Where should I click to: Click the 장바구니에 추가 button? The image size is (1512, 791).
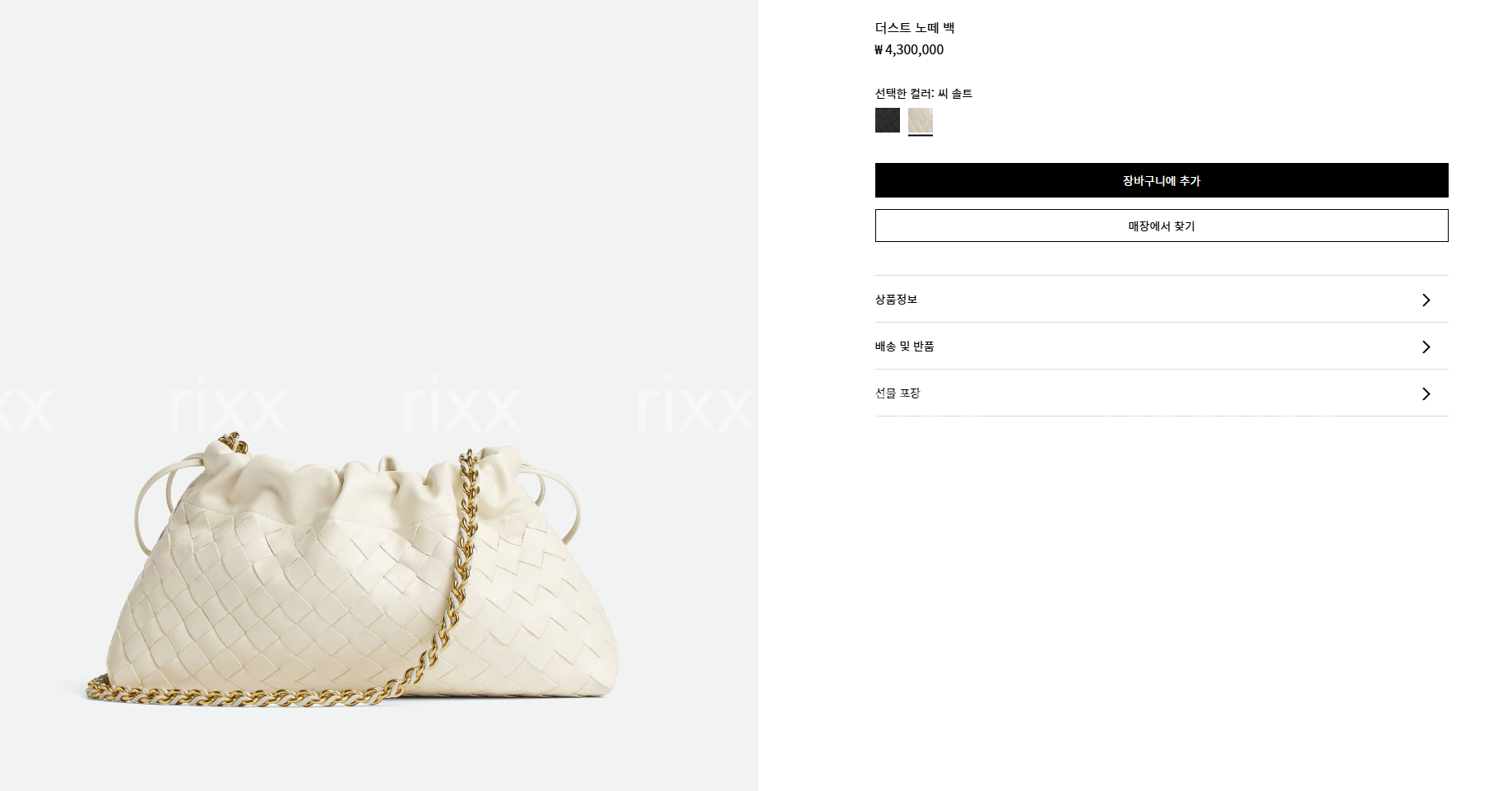tap(1162, 180)
